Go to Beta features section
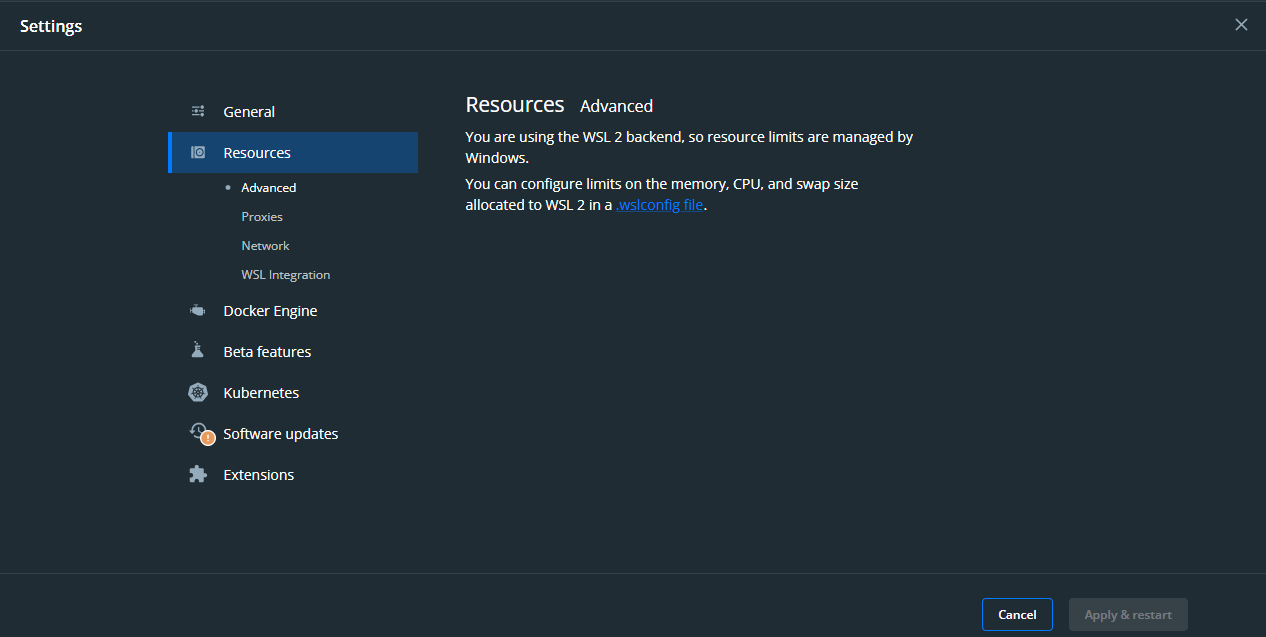Viewport: 1266px width, 637px height. pyautogui.click(x=267, y=352)
